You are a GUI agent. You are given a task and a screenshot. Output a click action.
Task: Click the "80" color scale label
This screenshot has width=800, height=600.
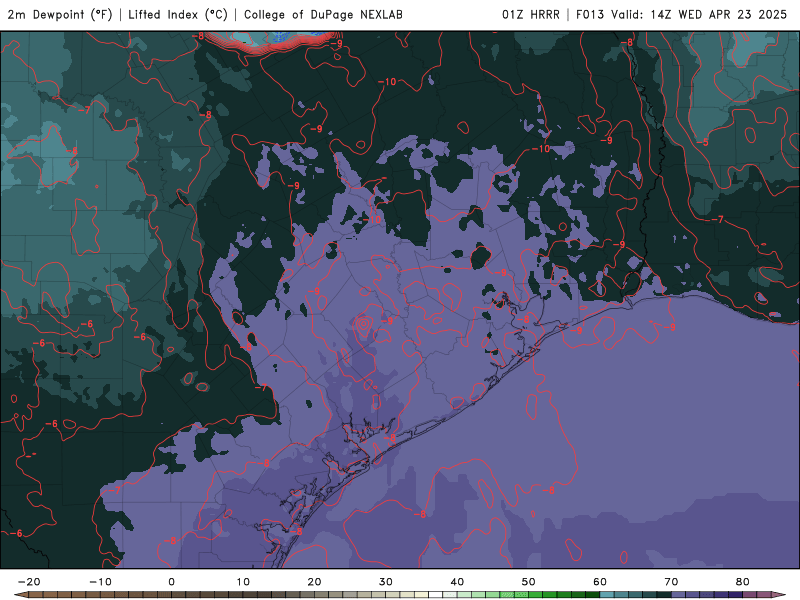(743, 582)
